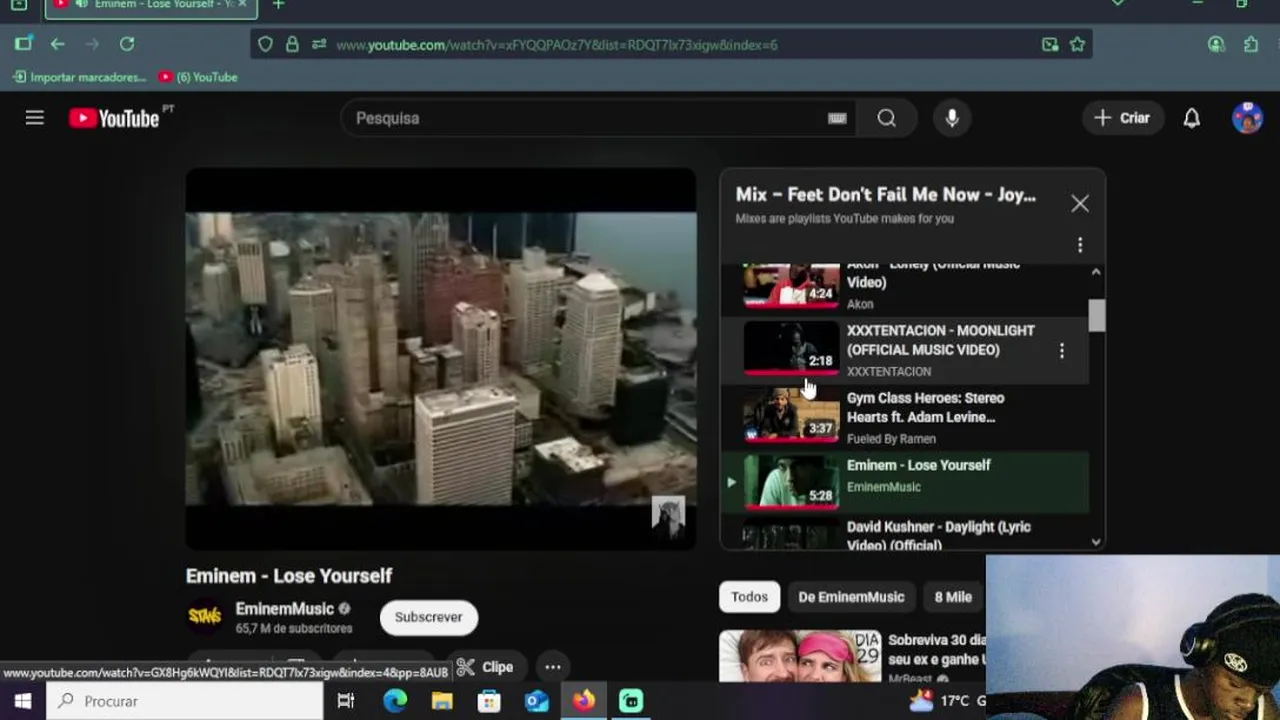Open Microsoft Store from the taskbar
This screenshot has height=720, width=1280.
pyautogui.click(x=489, y=701)
